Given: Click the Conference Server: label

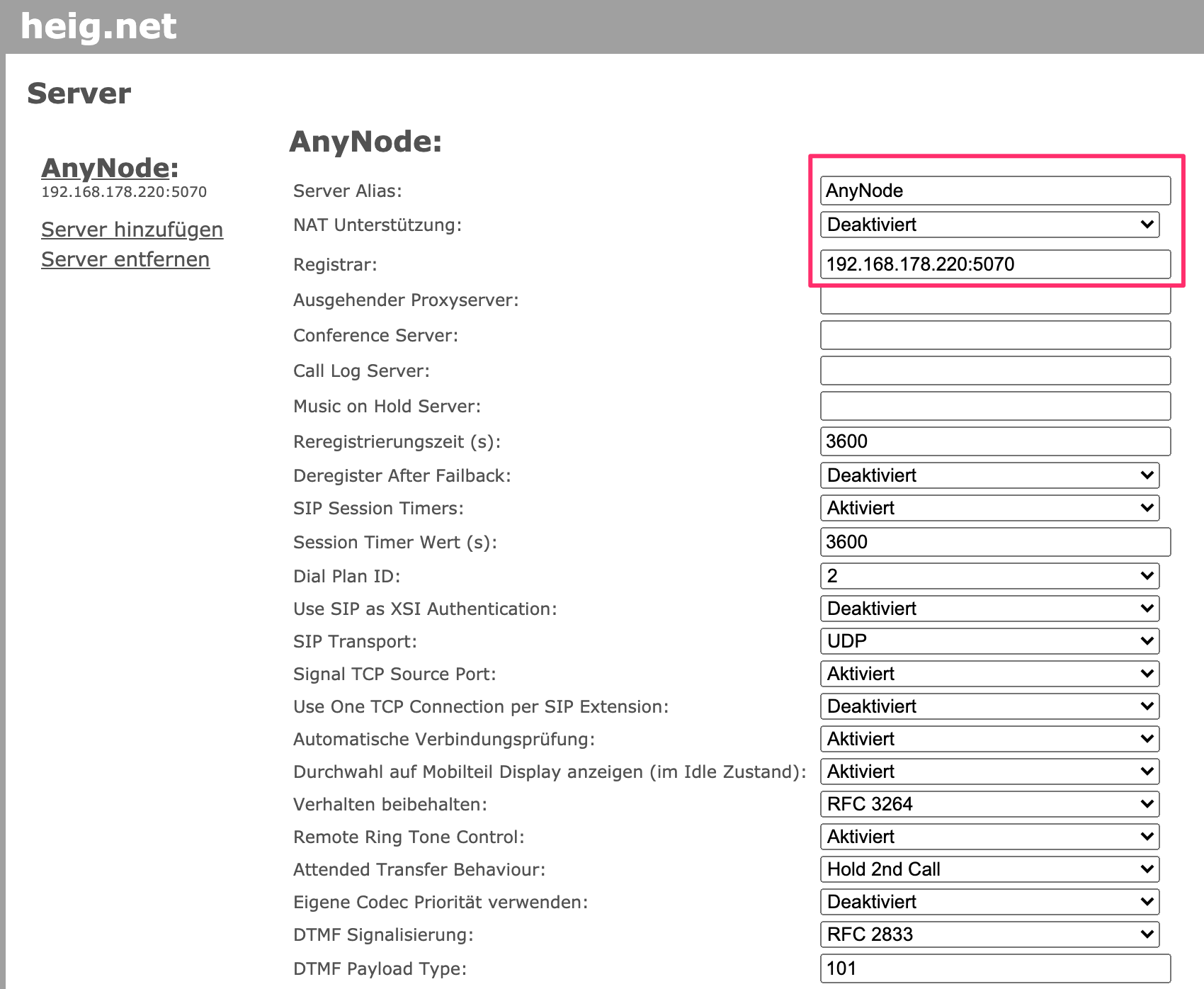Looking at the screenshot, I should (375, 335).
